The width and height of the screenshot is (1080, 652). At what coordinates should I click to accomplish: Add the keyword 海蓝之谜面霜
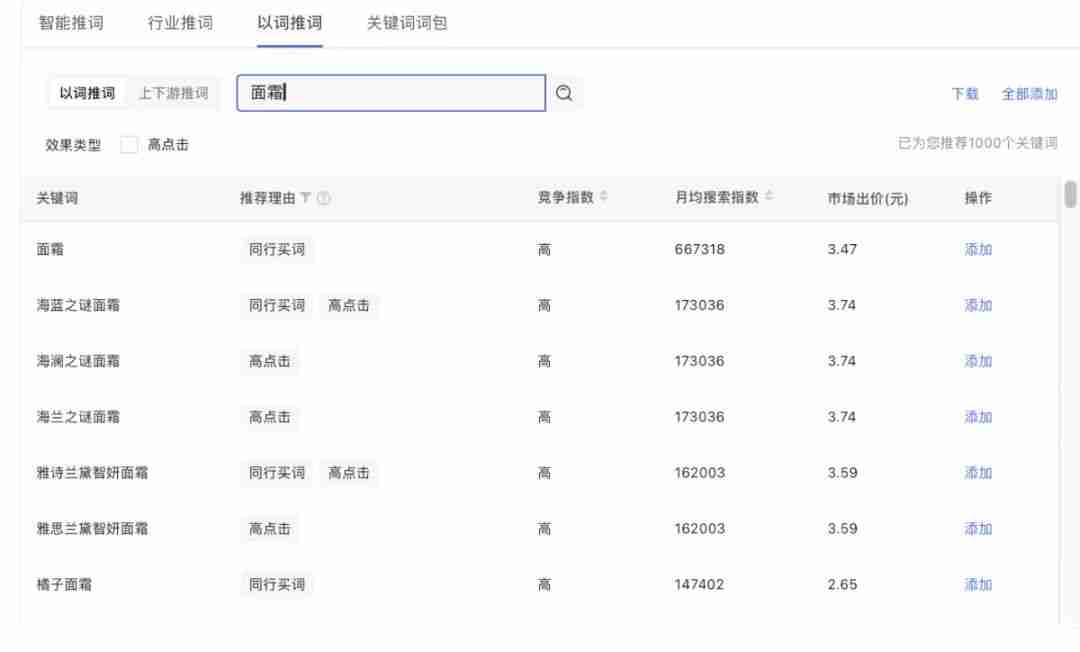coord(974,305)
